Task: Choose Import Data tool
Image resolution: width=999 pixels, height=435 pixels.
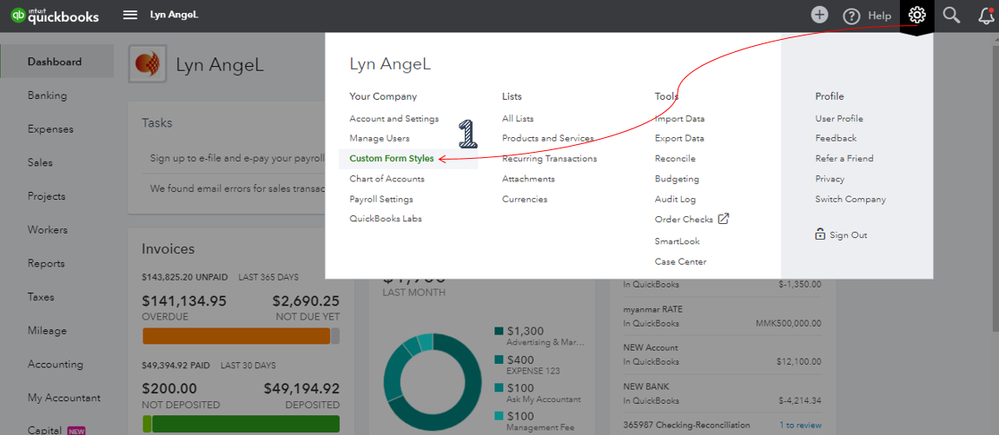Action: (x=679, y=118)
